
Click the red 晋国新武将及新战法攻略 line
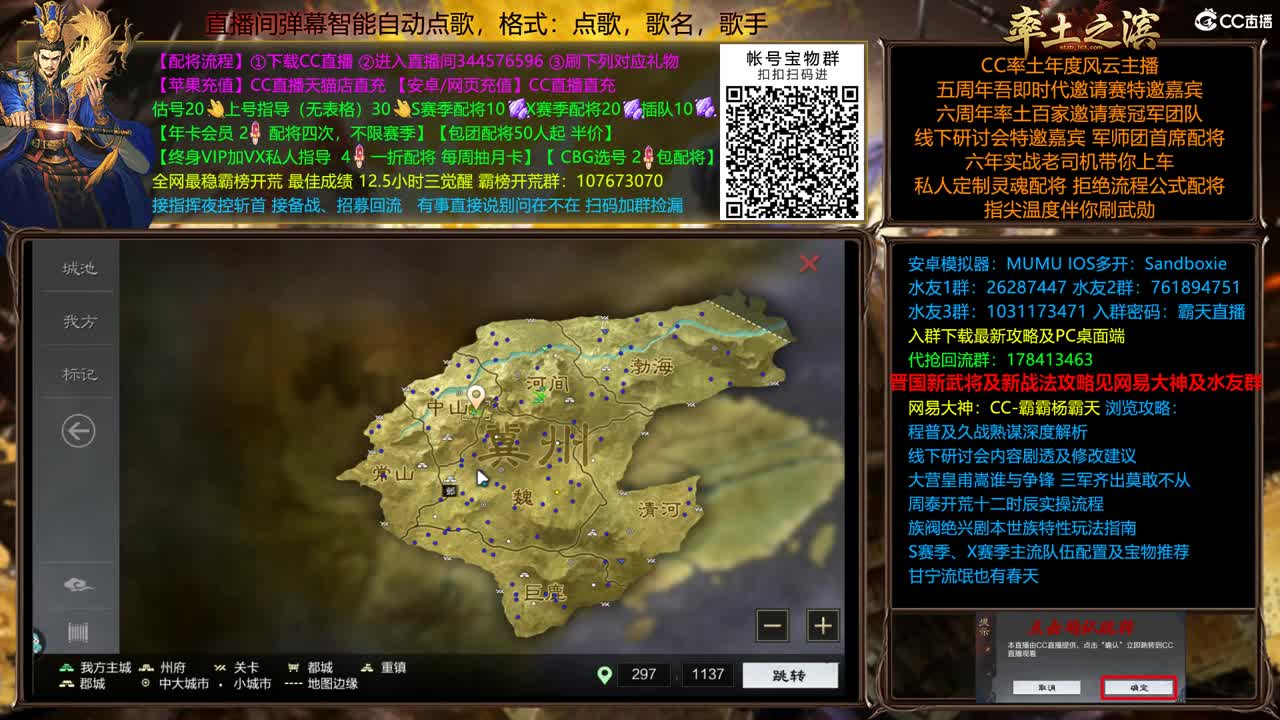click(1076, 384)
